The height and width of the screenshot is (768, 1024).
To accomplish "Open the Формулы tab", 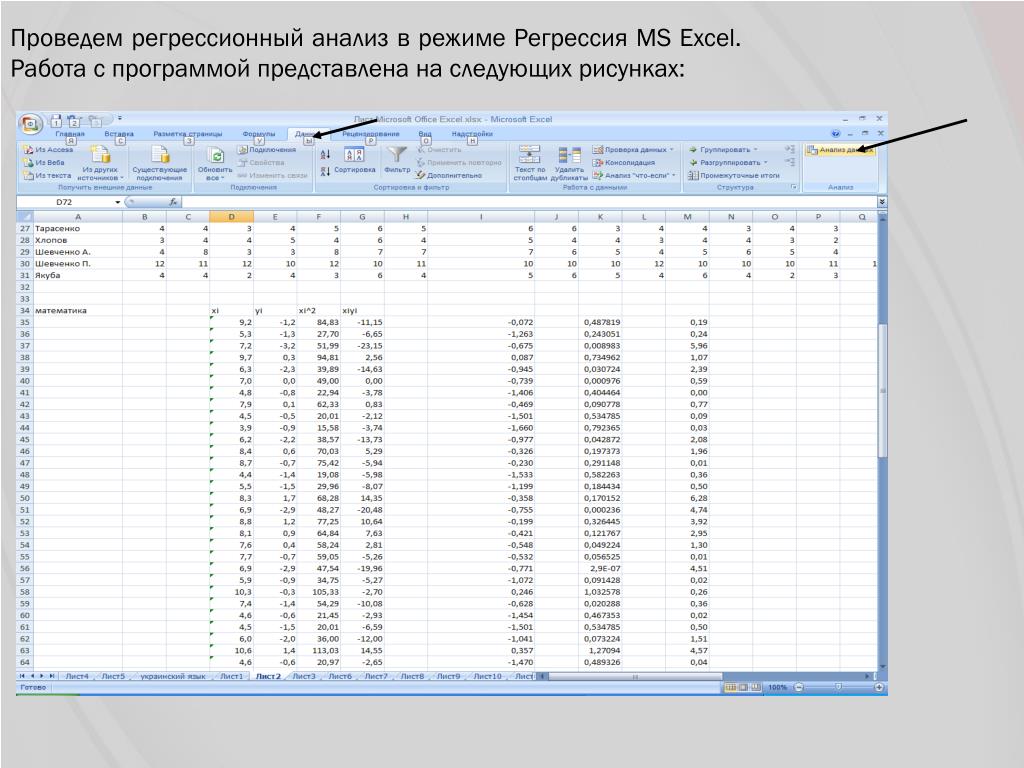I will pyautogui.click(x=259, y=134).
